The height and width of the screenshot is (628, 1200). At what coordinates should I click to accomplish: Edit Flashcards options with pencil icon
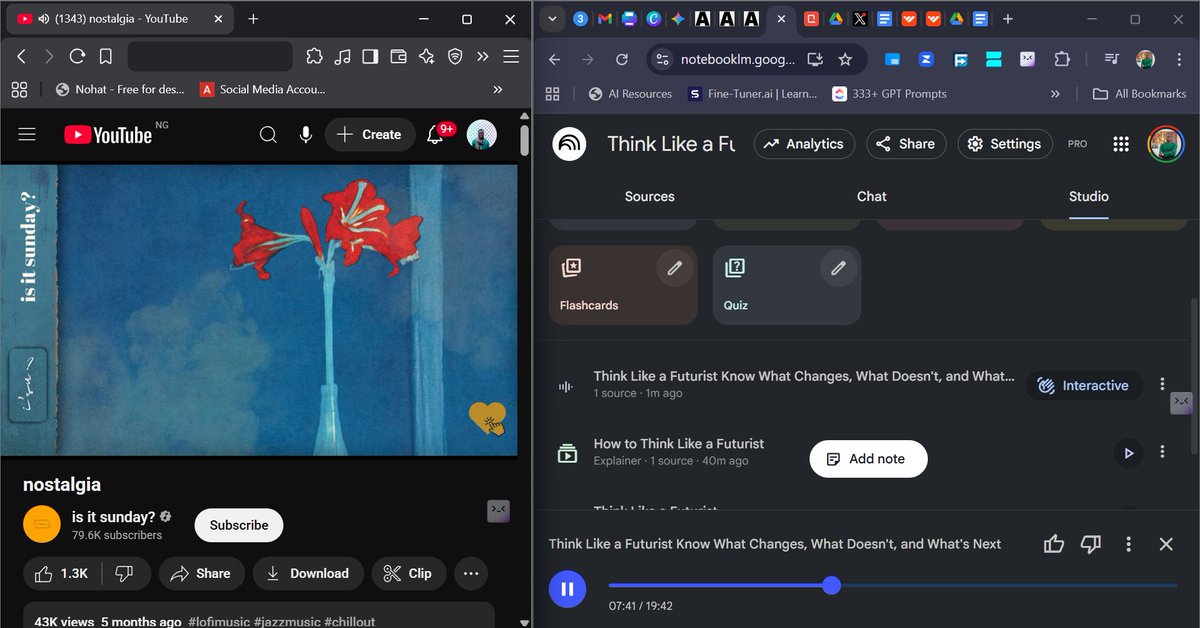[675, 268]
